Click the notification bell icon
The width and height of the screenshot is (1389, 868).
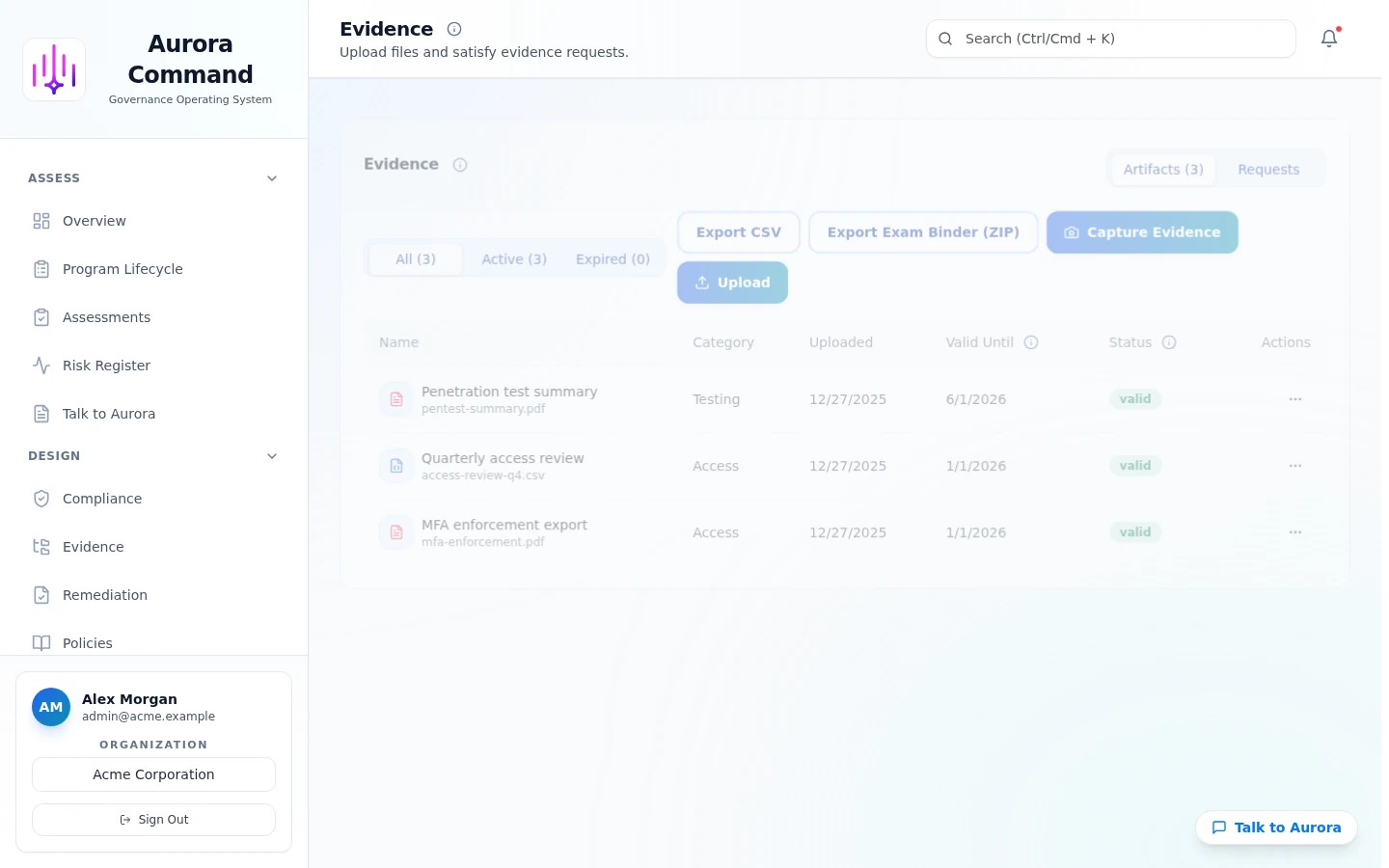pos(1329,39)
